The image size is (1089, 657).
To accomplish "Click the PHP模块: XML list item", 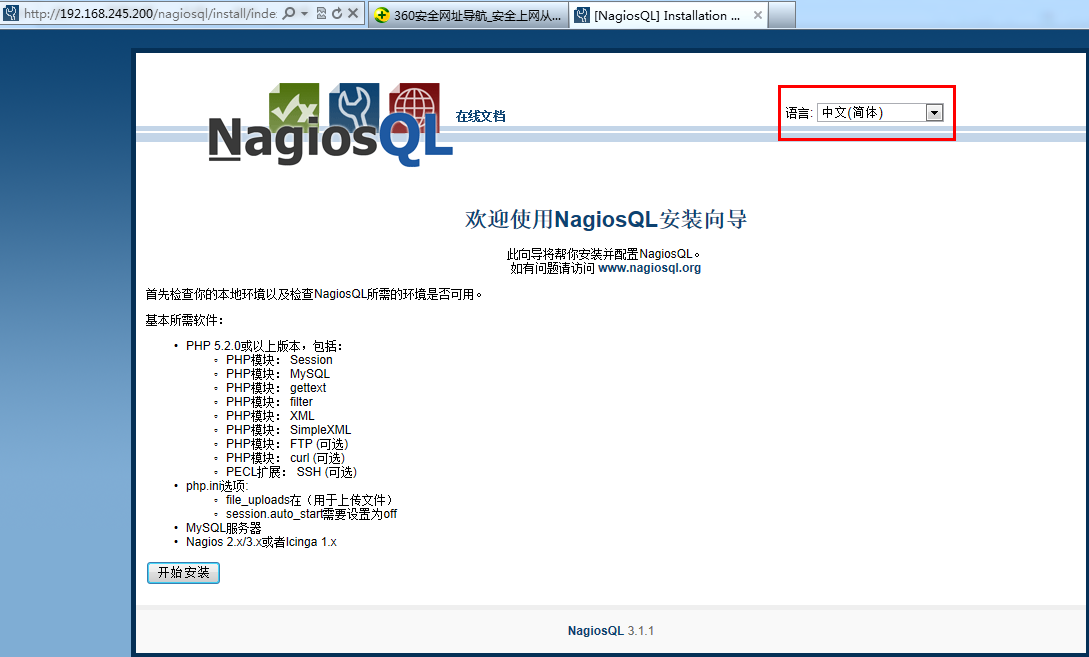I will coord(270,415).
